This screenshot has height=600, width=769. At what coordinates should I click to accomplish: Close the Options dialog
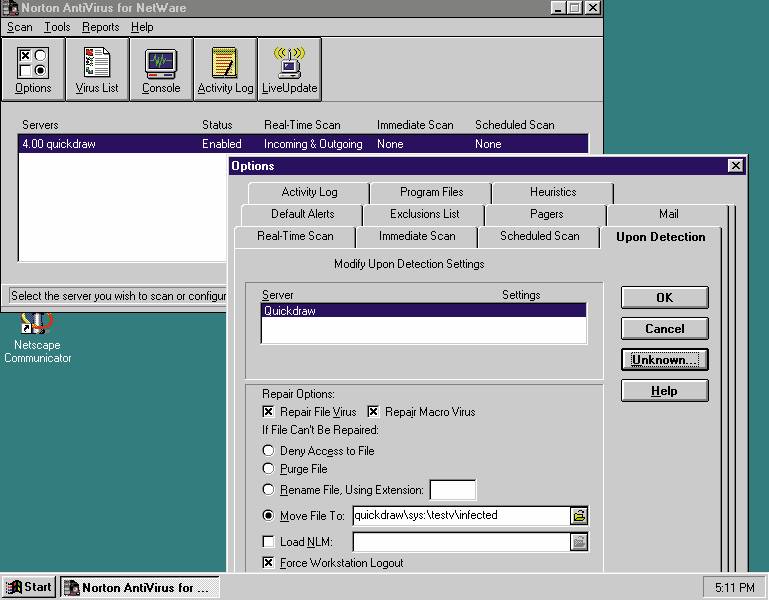pyautogui.click(x=736, y=166)
